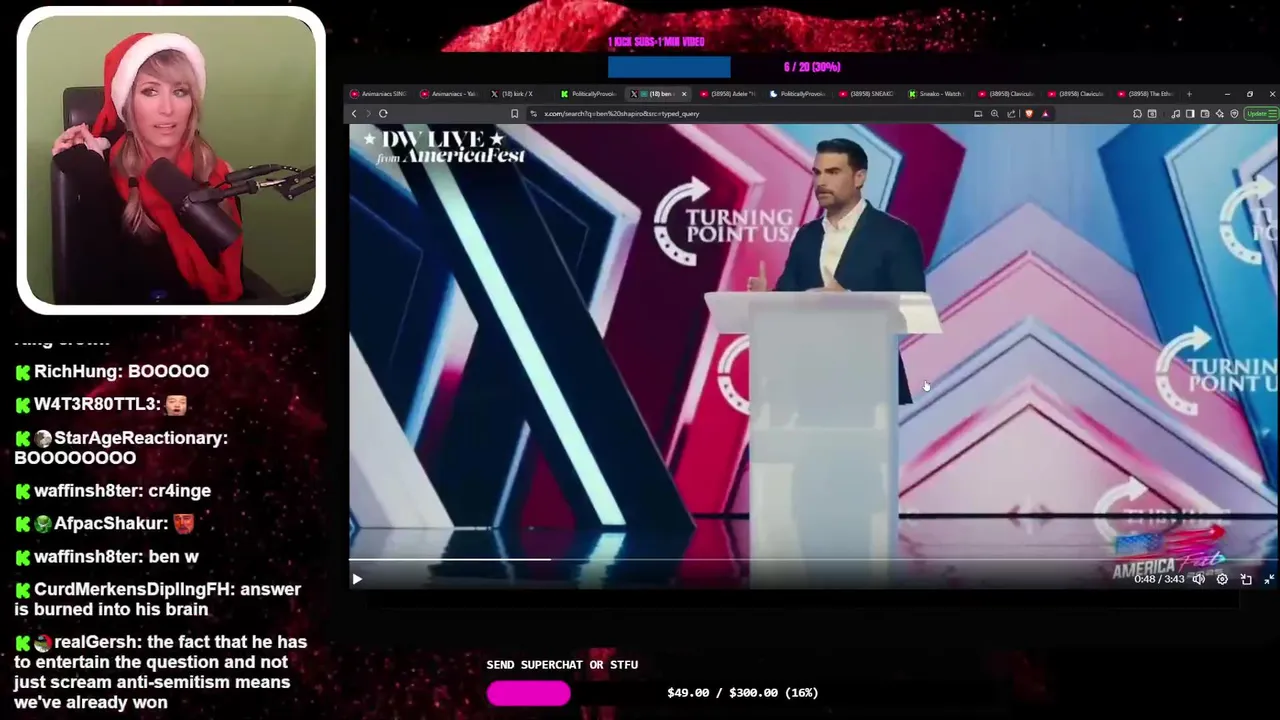
Task: Seek along the video progress bar
Action: pos(812,560)
